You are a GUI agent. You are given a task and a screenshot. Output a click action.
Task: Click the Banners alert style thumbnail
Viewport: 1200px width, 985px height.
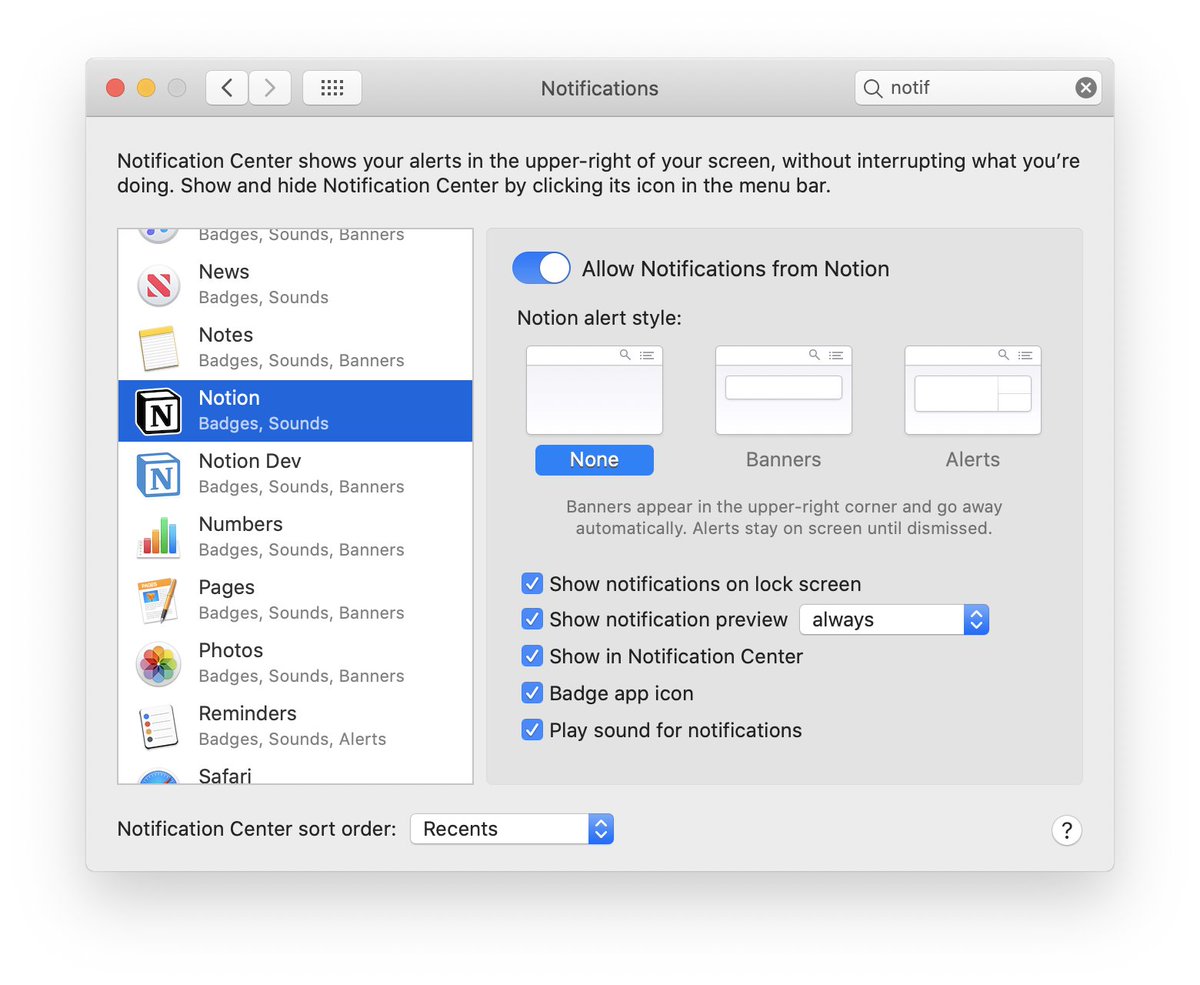783,390
